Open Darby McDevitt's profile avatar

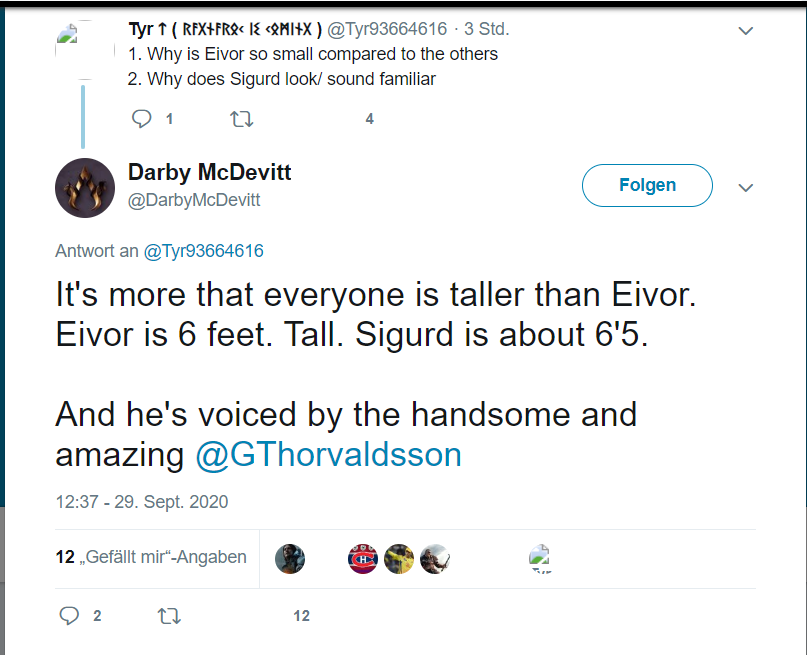pos(85,187)
